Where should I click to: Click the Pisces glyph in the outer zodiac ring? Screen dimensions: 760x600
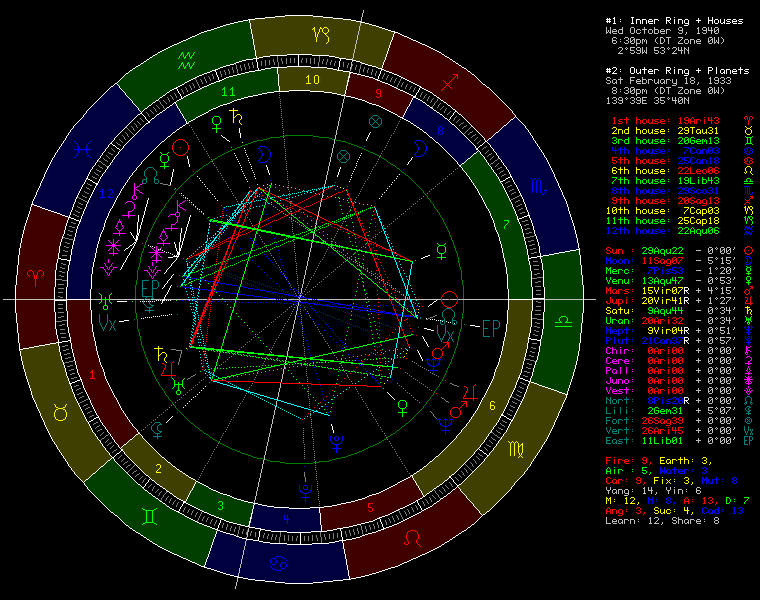pyautogui.click(x=82, y=150)
